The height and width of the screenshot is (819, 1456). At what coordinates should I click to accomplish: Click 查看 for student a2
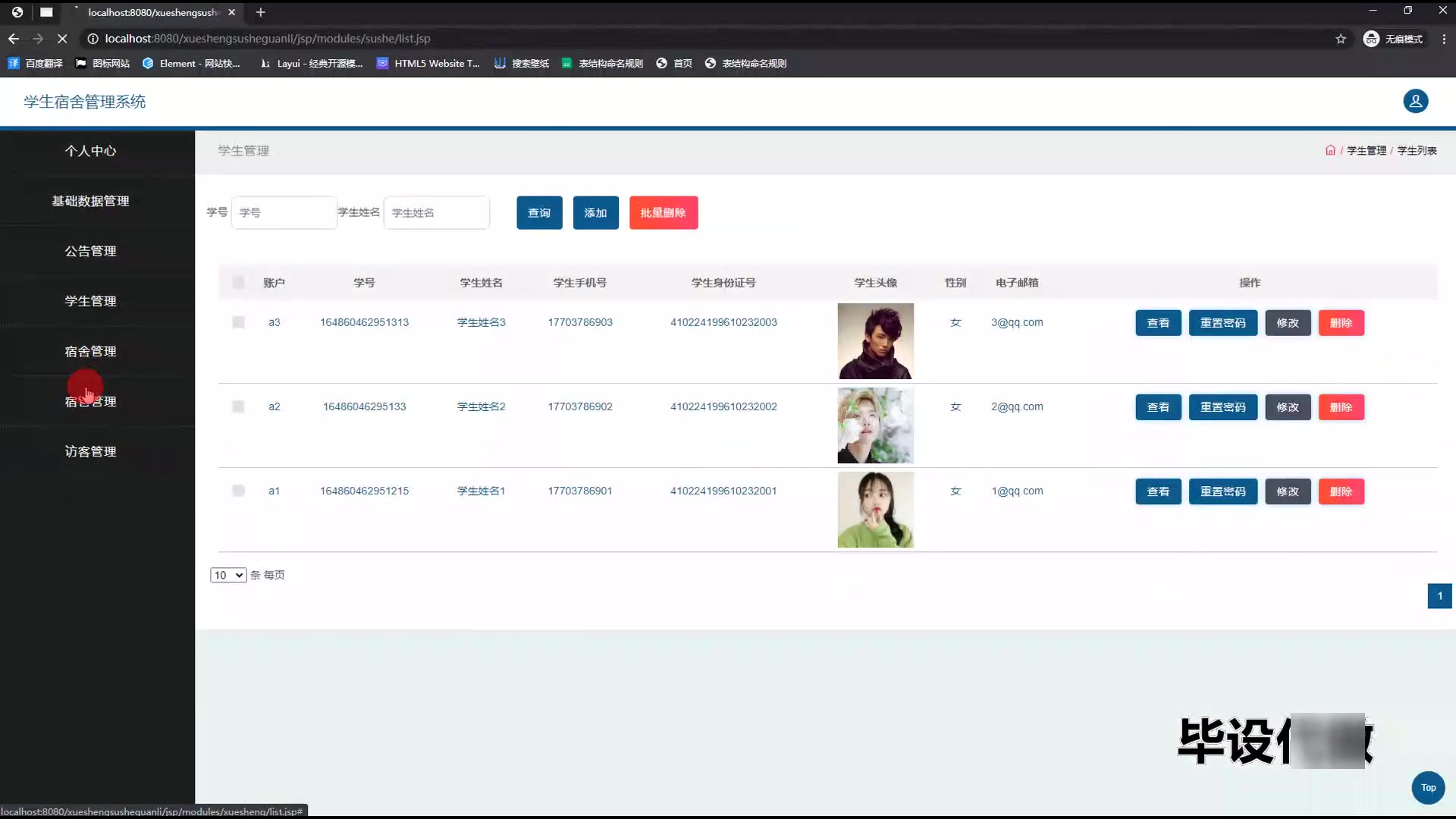[1158, 406]
